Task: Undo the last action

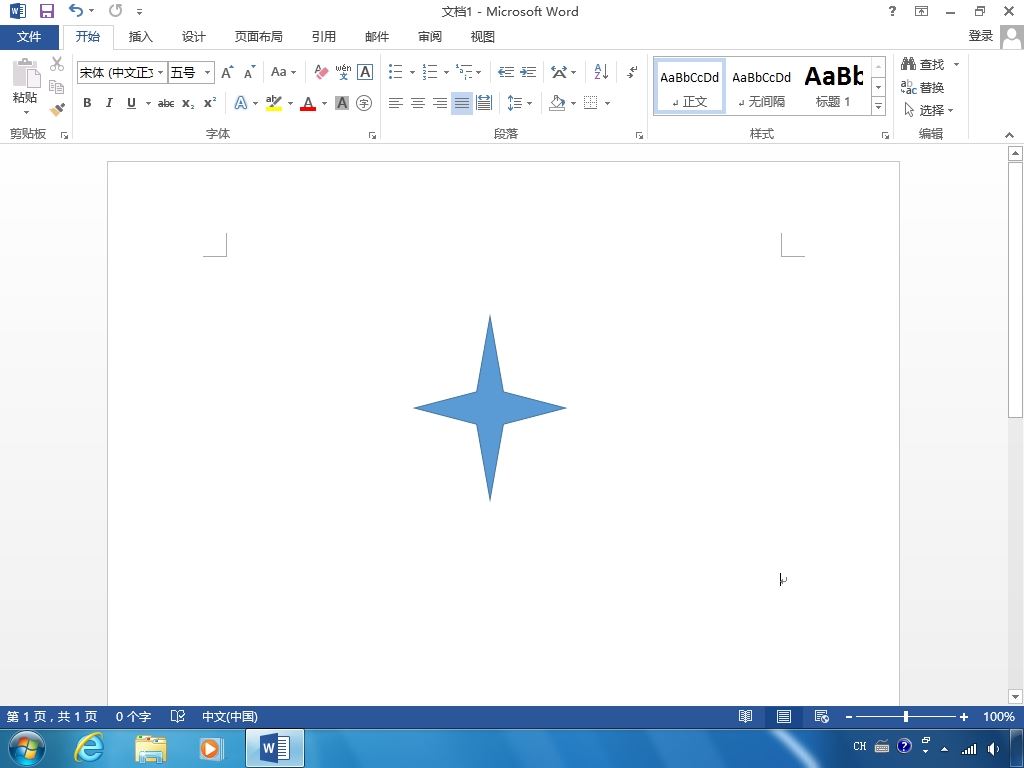Action: (x=76, y=10)
